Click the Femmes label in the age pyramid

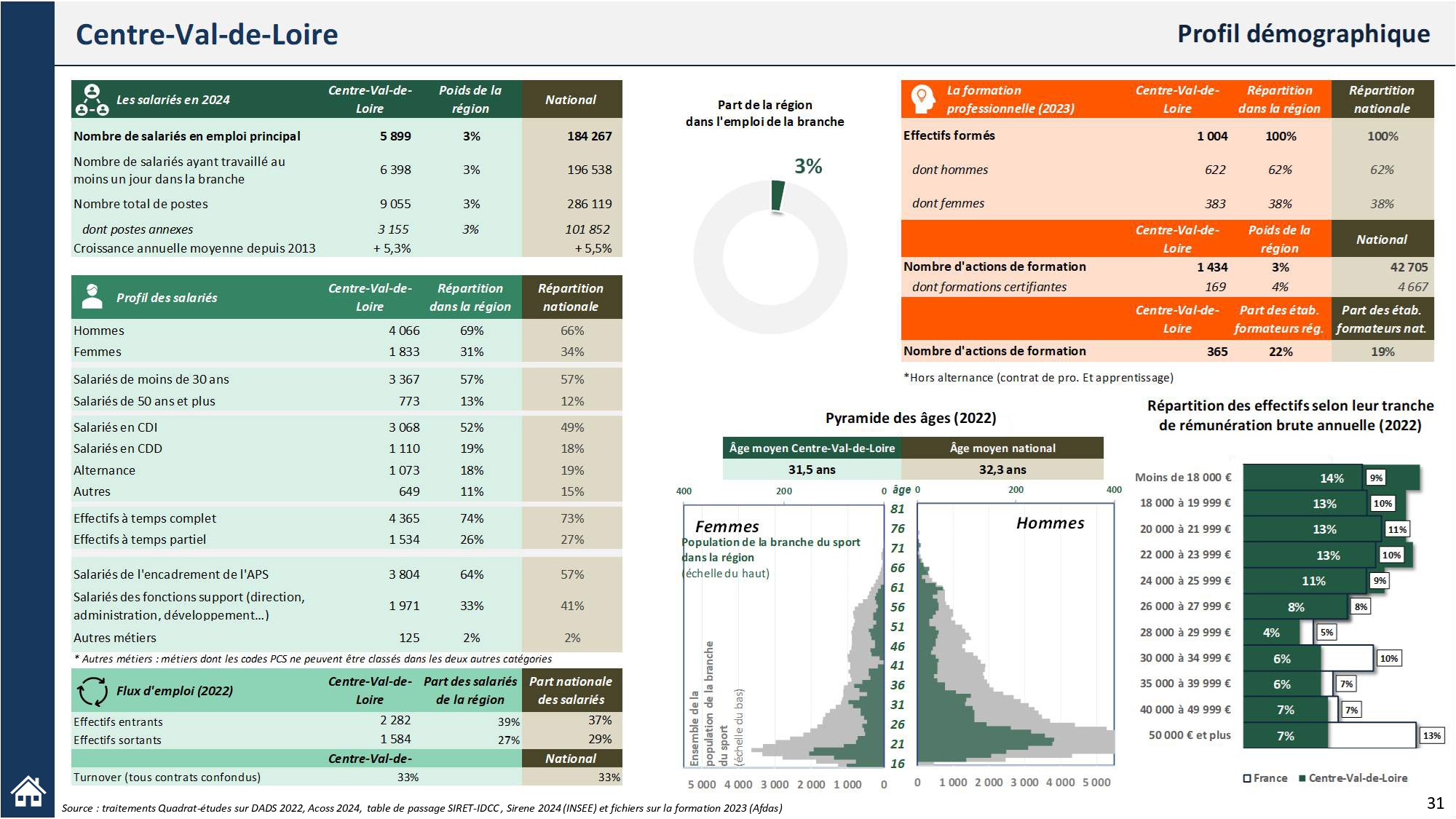(727, 526)
